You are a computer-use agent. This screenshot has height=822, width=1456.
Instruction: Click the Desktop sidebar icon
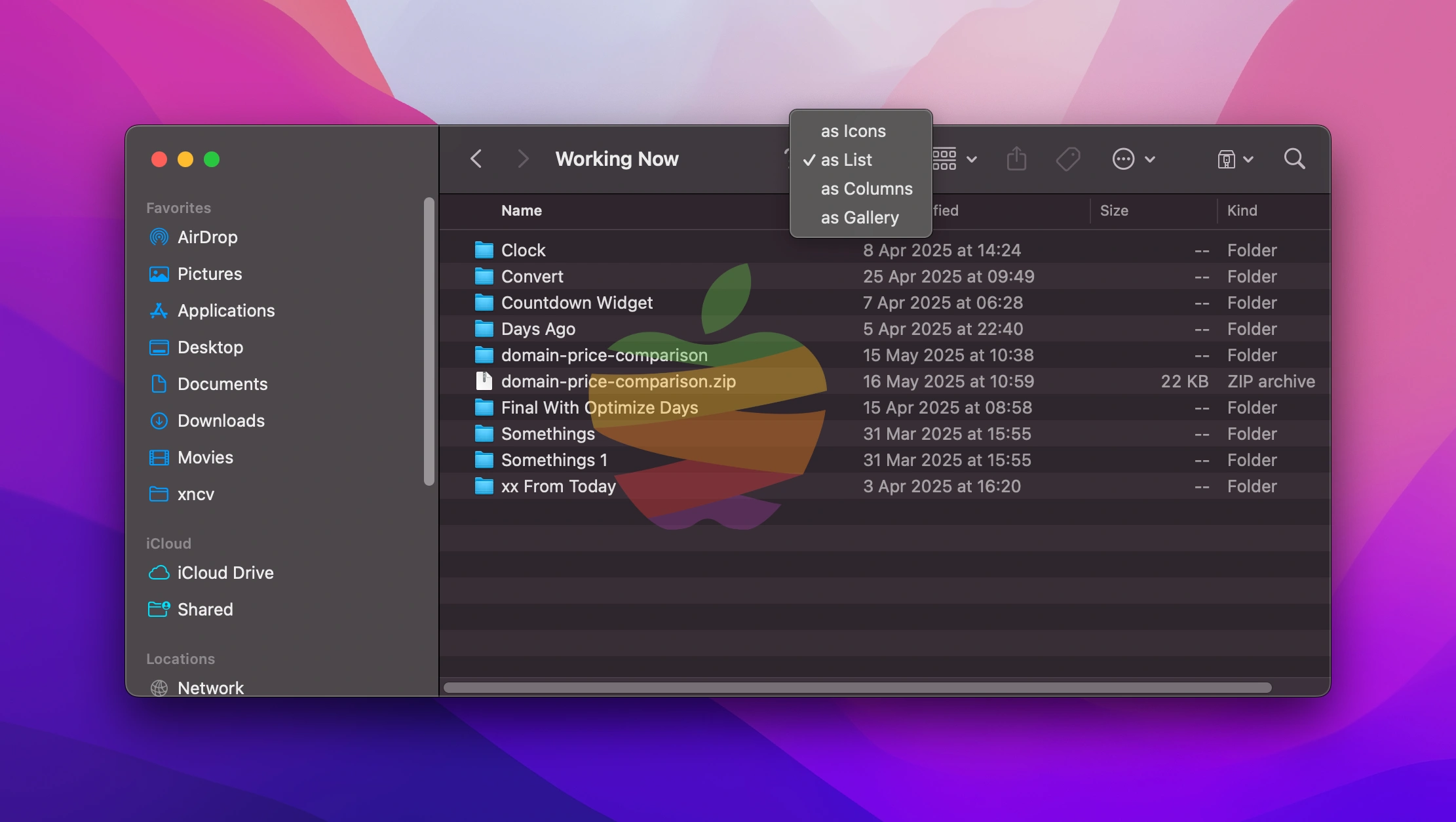point(159,347)
